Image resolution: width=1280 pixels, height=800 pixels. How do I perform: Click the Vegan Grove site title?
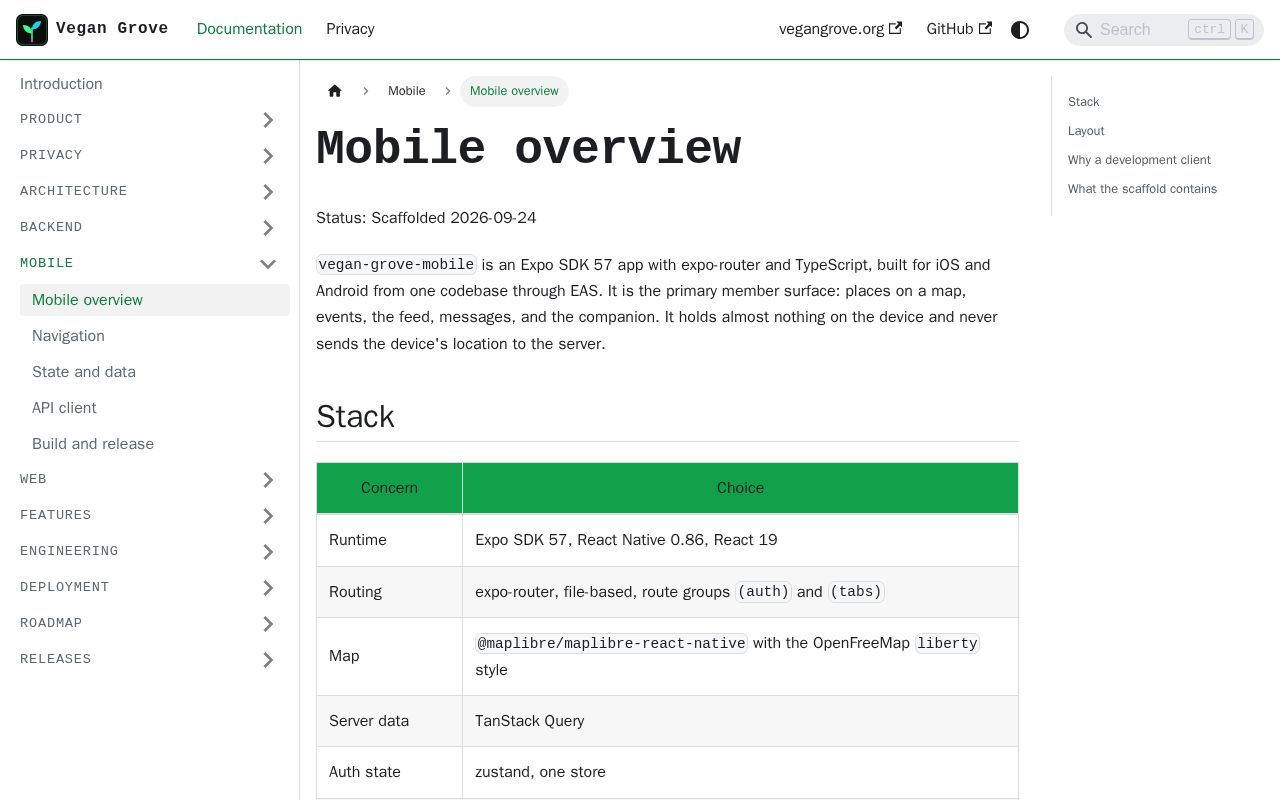coord(112,29)
